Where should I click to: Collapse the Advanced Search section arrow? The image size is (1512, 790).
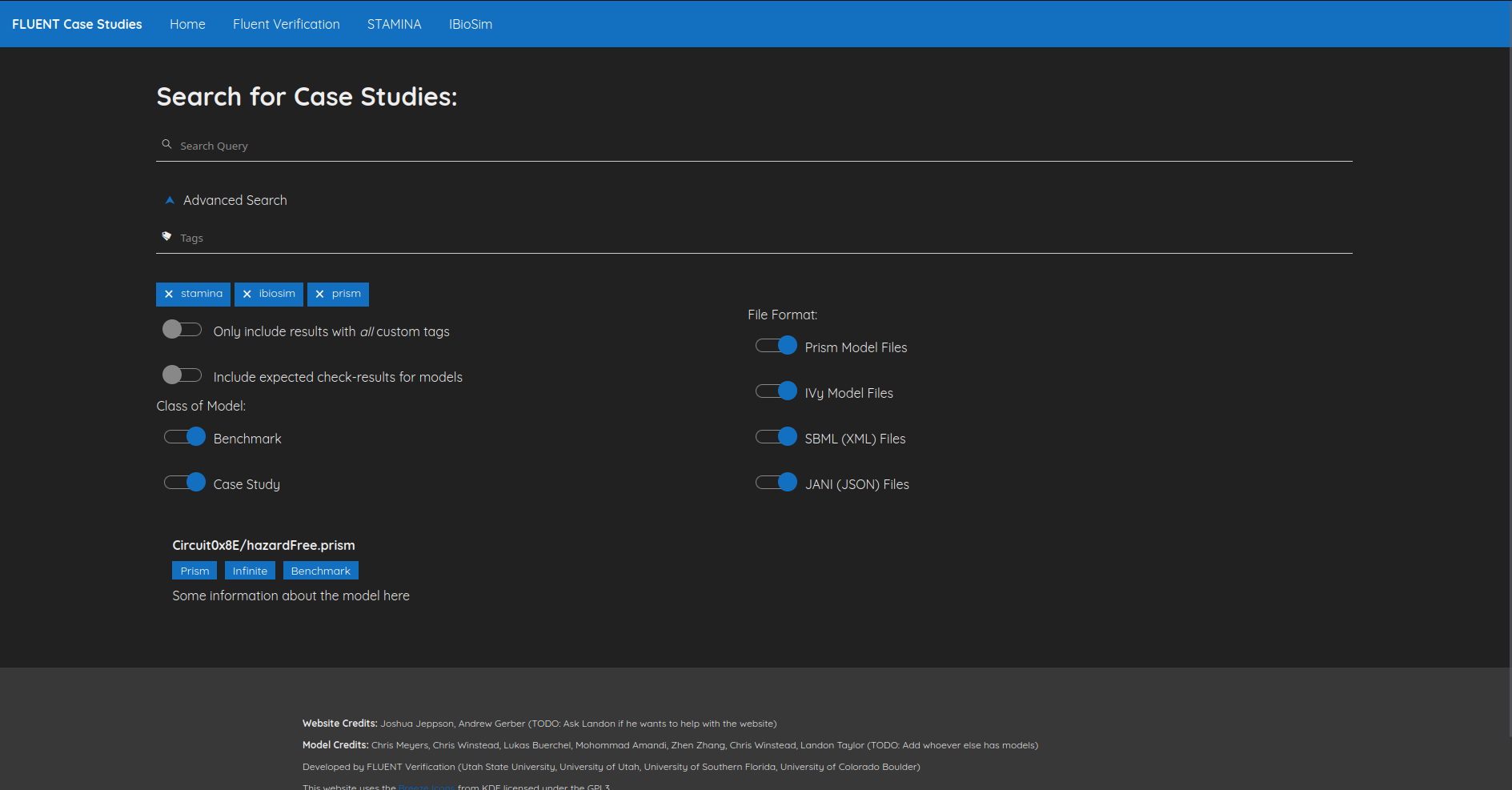click(x=170, y=200)
